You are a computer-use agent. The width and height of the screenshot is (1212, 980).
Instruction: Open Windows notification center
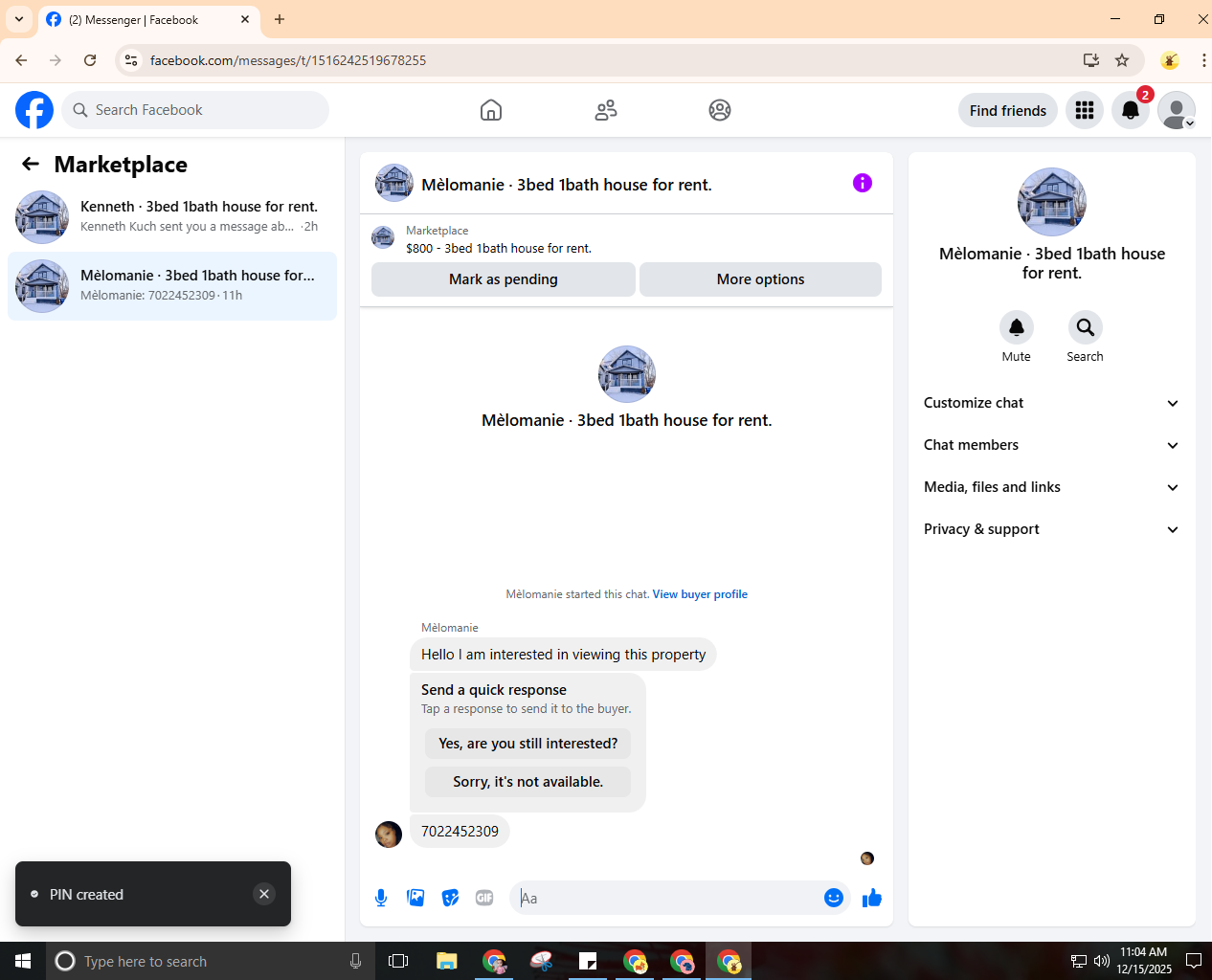pyautogui.click(x=1194, y=961)
